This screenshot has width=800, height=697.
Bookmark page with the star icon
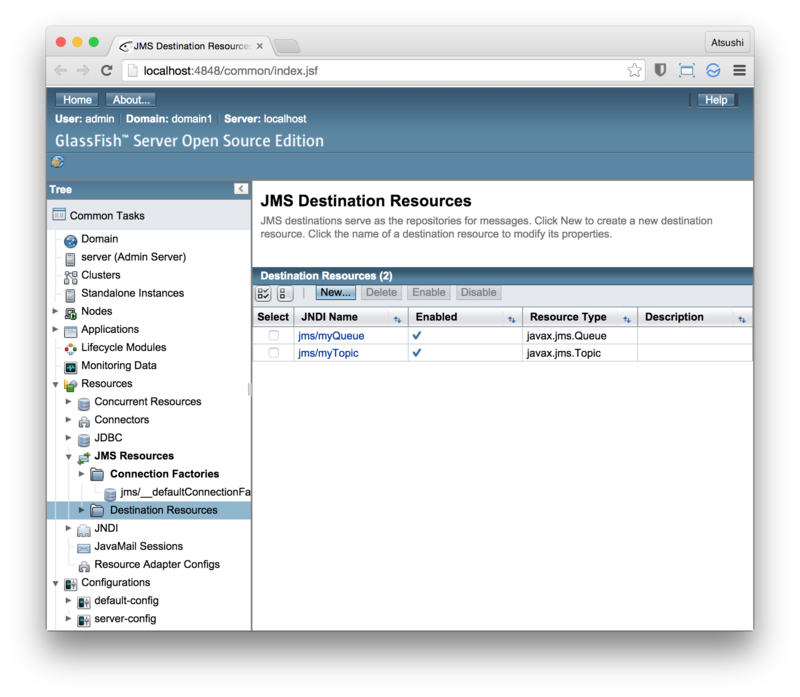click(x=634, y=71)
